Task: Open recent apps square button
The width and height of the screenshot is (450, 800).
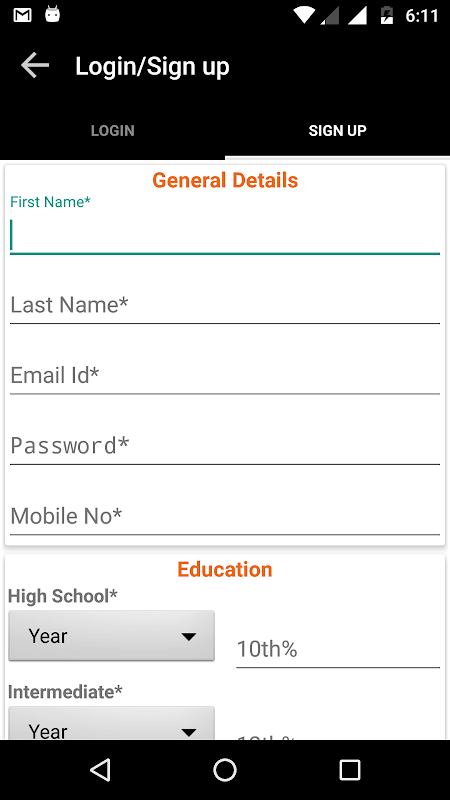Action: coord(349,769)
